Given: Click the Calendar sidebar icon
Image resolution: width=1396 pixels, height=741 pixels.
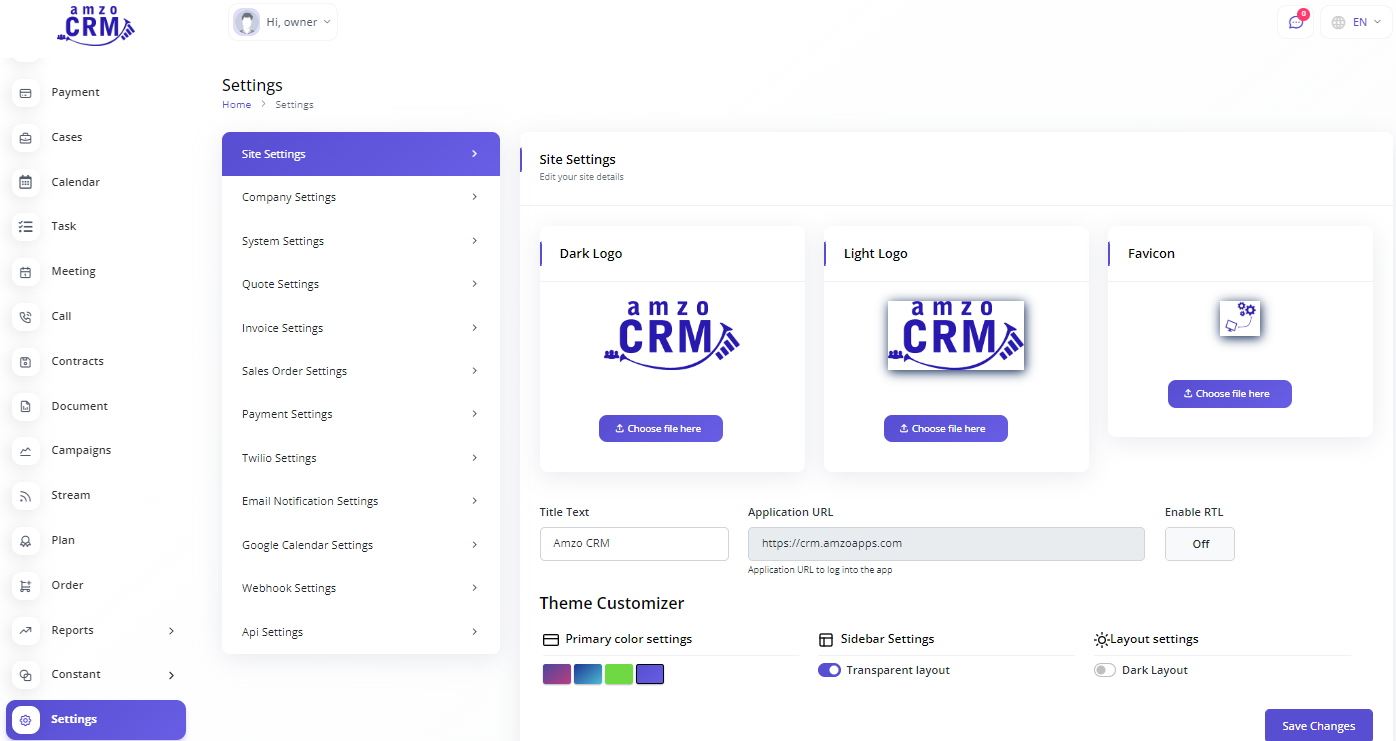Looking at the screenshot, I should (x=26, y=182).
